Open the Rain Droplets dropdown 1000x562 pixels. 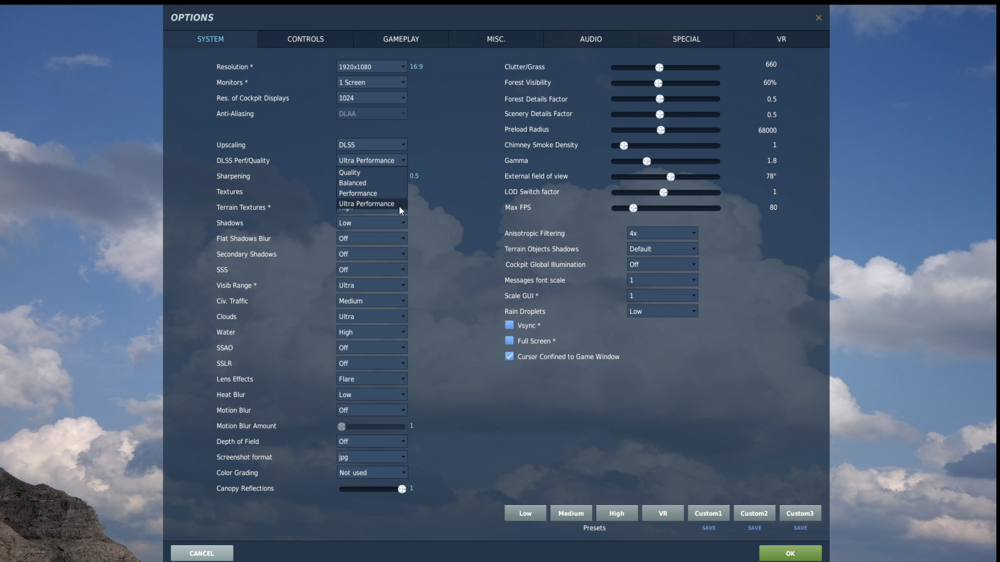pyautogui.click(x=662, y=311)
